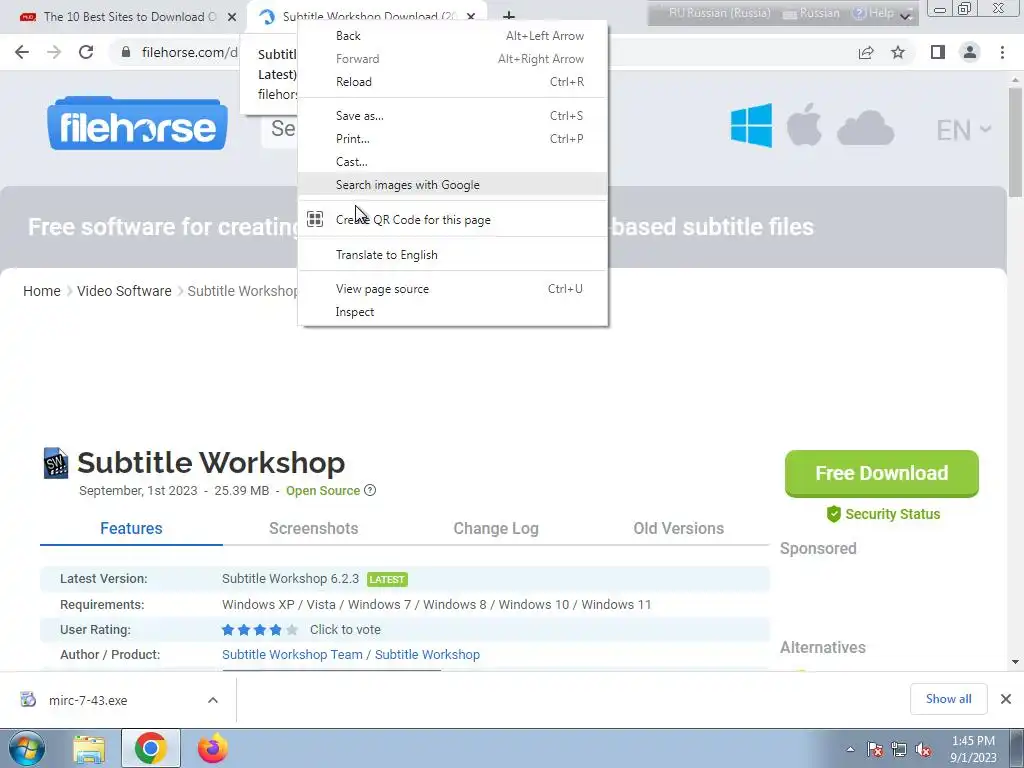Choose Create QR Code for this page
Screen dimensions: 1024x768
[453, 219]
